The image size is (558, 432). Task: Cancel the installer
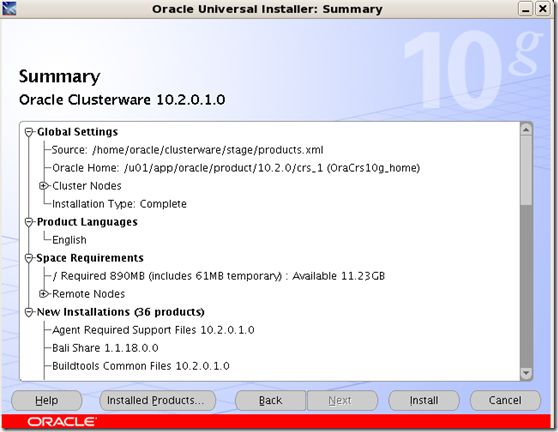click(505, 400)
